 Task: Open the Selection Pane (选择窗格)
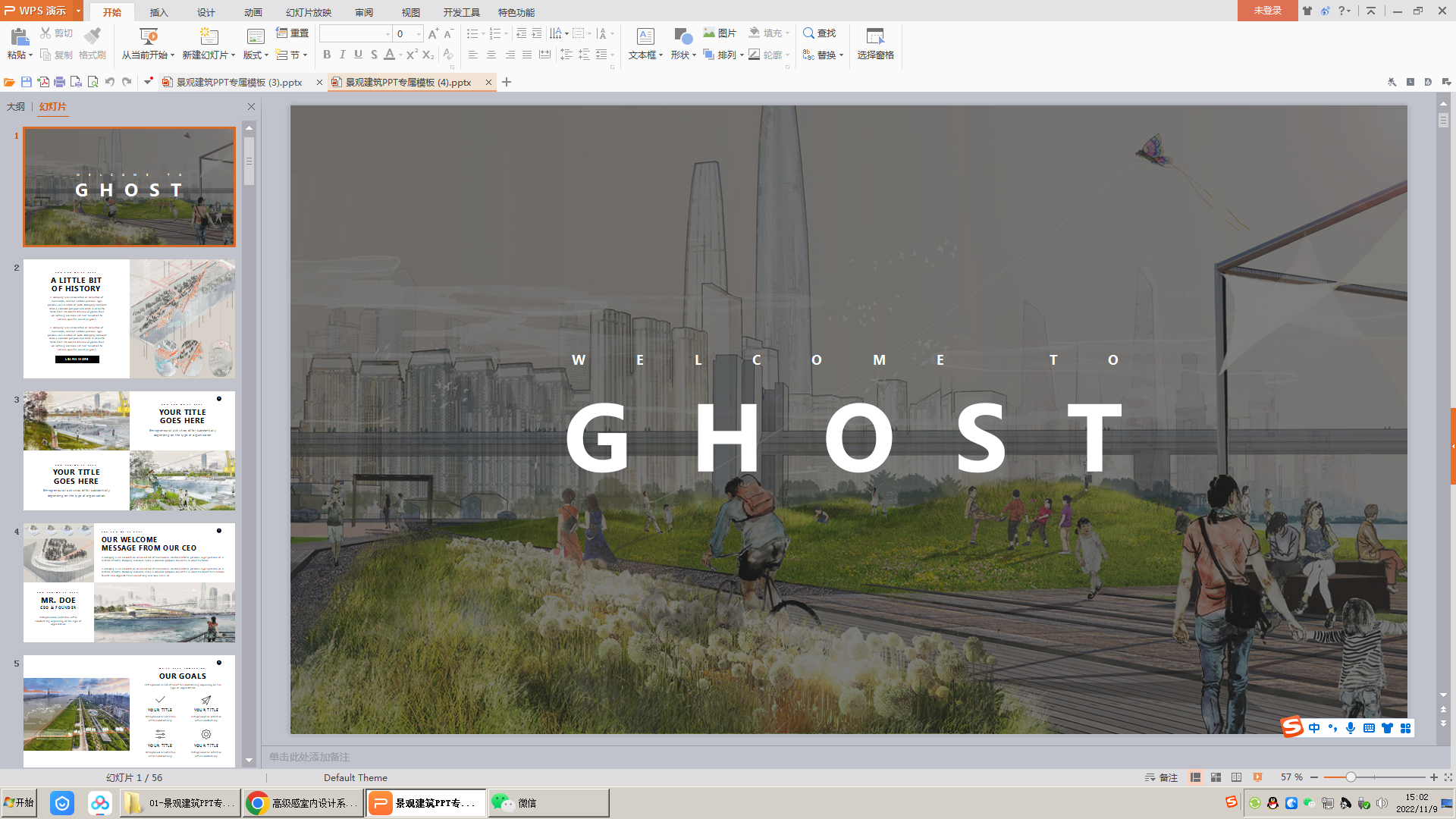pyautogui.click(x=875, y=43)
